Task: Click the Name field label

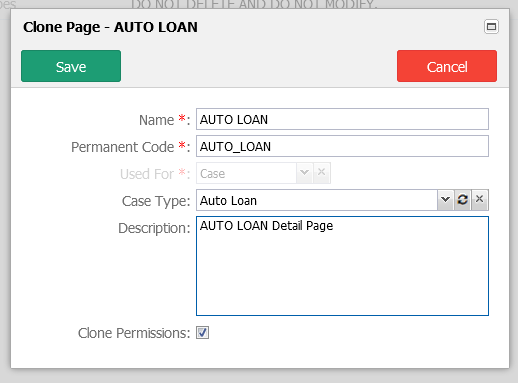Action: coord(164,120)
